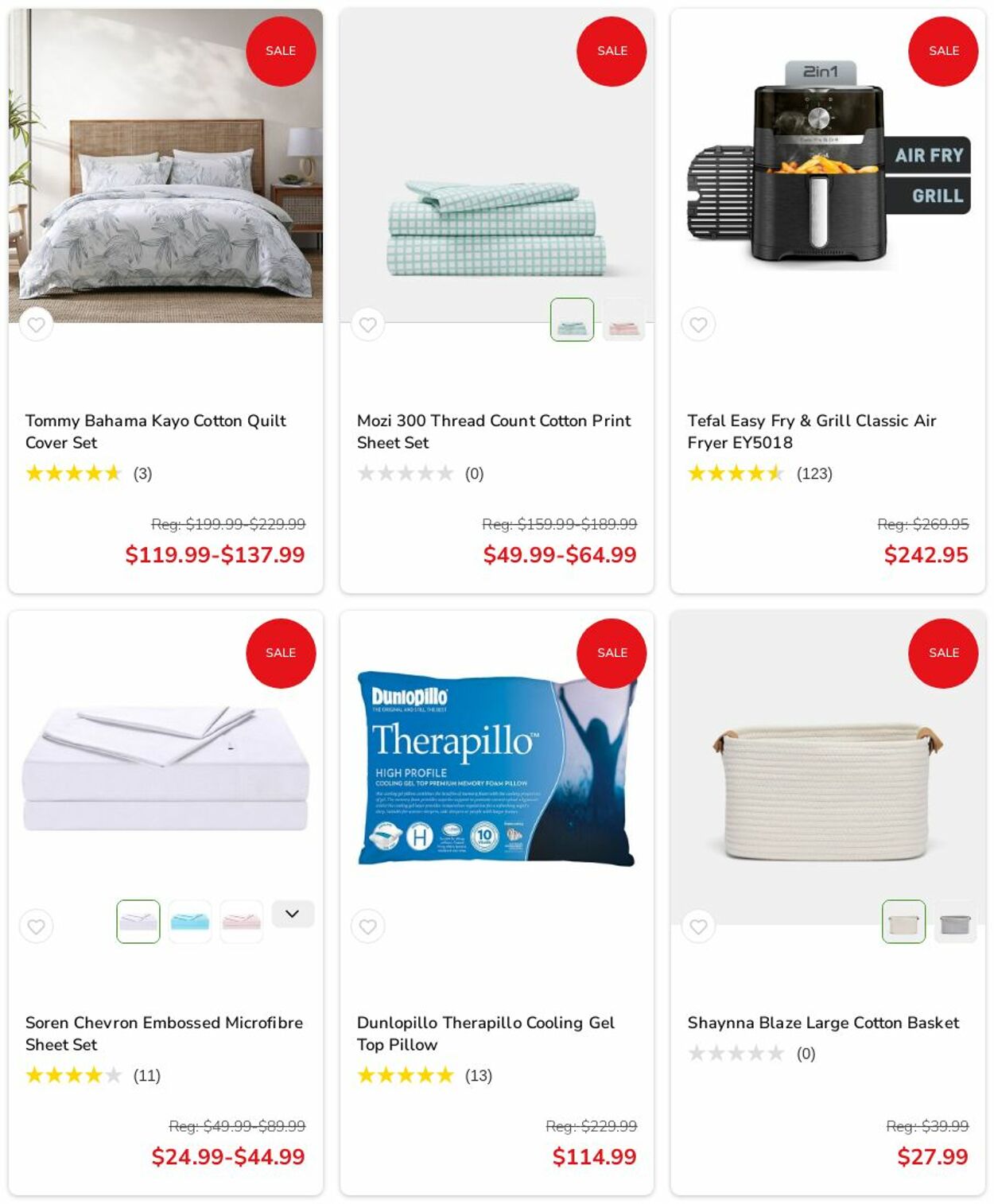View Tommy Bahama Kayo Quilt Cover Set
The image size is (994, 1204).
(x=156, y=431)
